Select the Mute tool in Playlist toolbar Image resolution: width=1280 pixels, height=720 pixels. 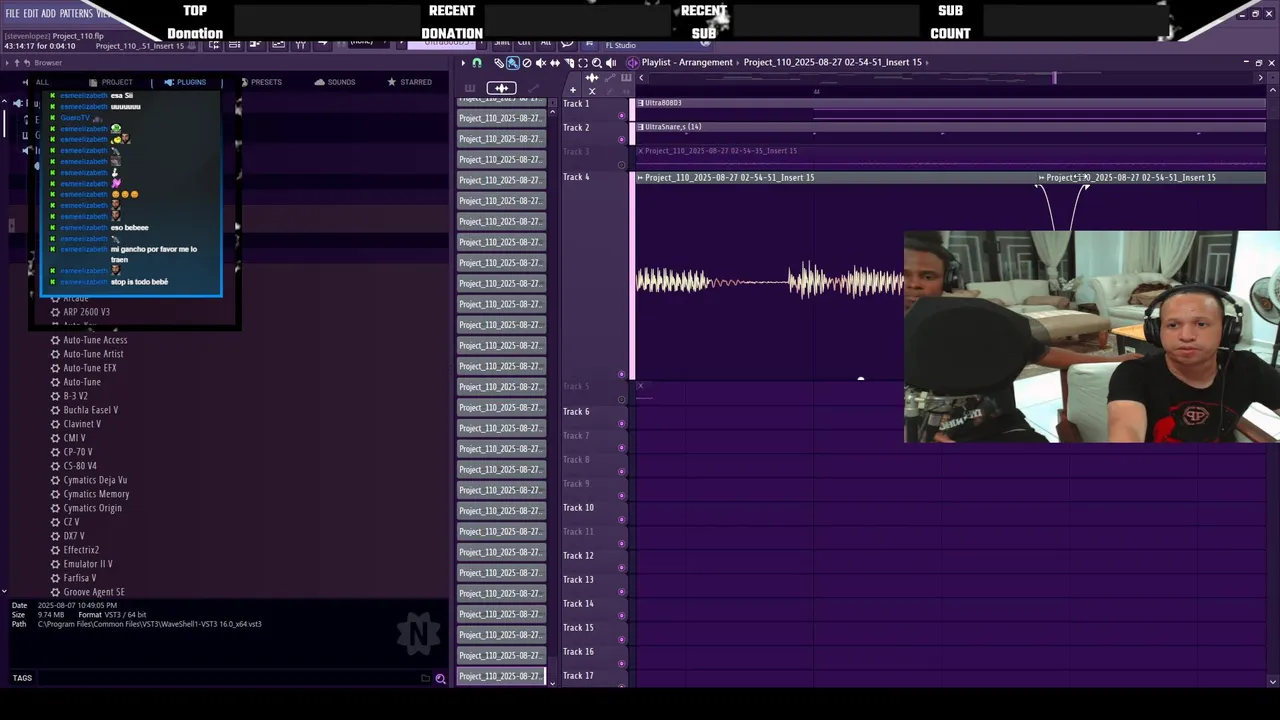coord(541,63)
